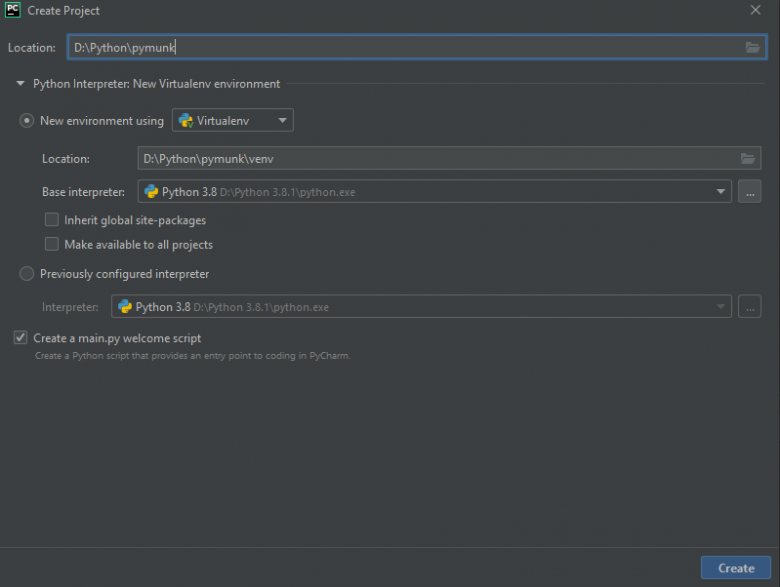Click 'Python Interpreter: New Virtualenv environment' heading
The image size is (780, 587).
(157, 84)
